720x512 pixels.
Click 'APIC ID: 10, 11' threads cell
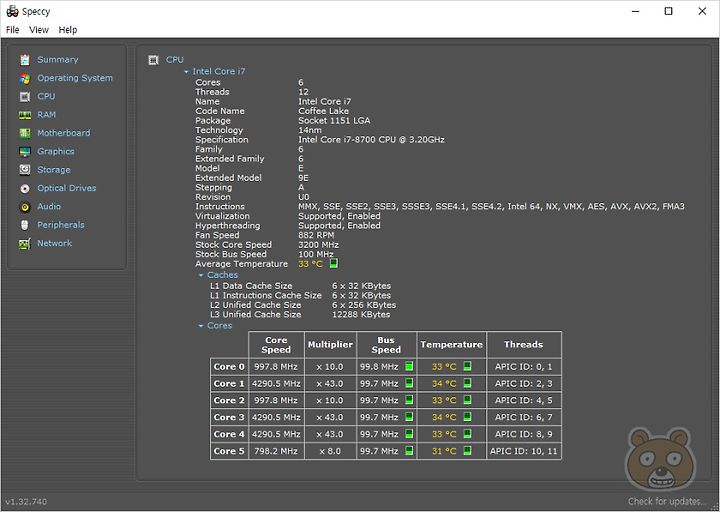tap(523, 451)
